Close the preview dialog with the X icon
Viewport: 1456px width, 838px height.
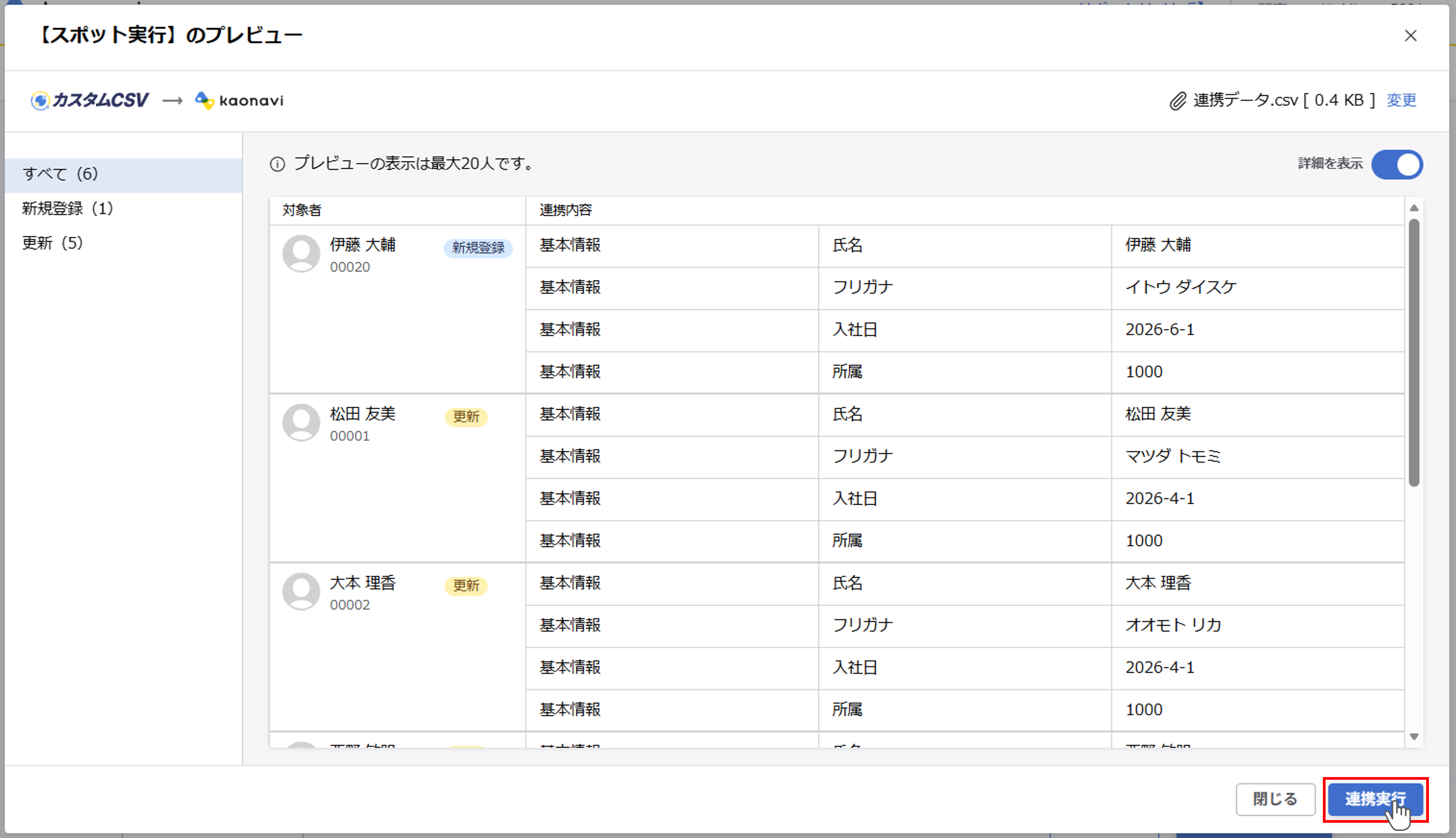[1410, 36]
